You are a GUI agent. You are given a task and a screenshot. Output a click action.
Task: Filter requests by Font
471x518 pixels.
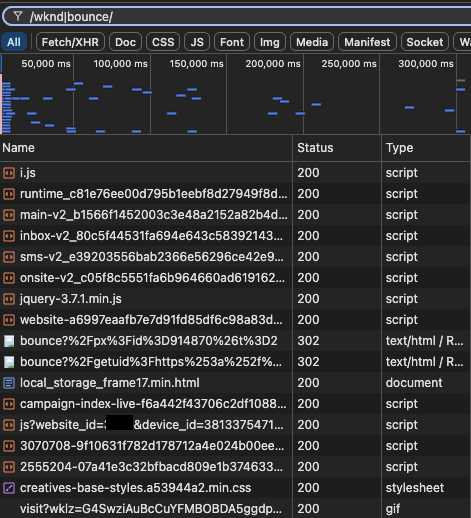232,42
